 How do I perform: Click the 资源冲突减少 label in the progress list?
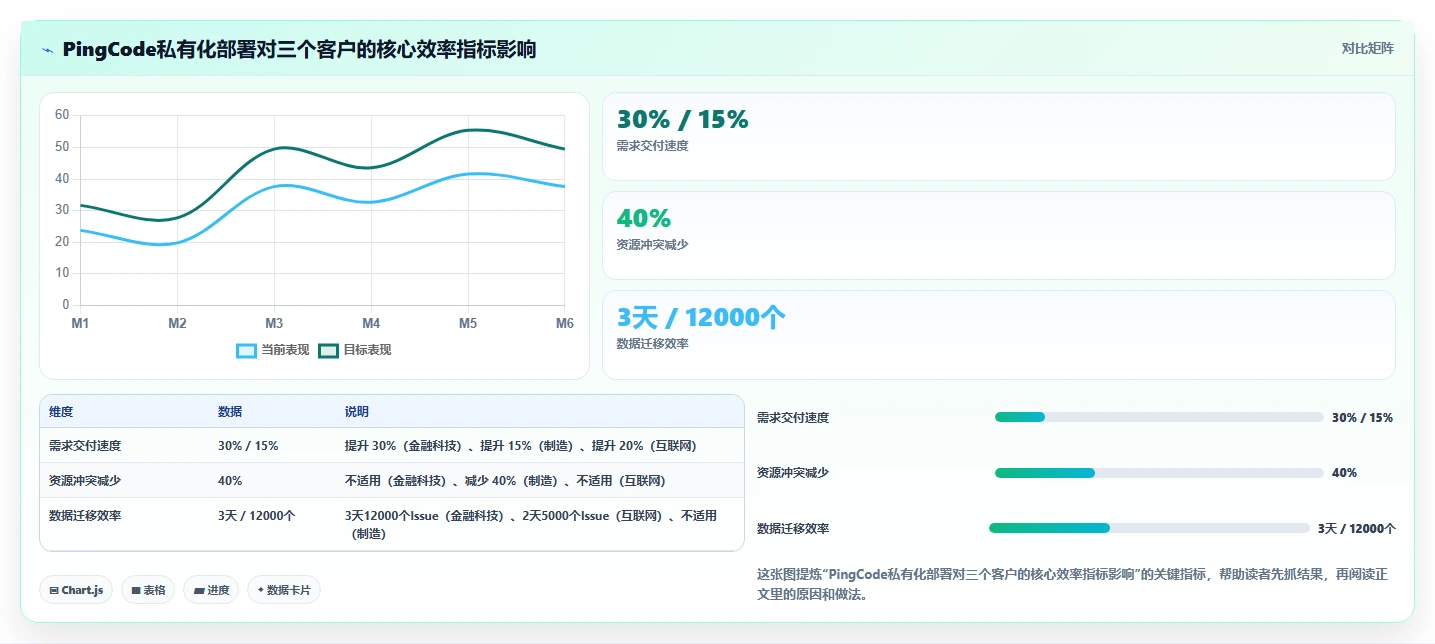(793, 473)
